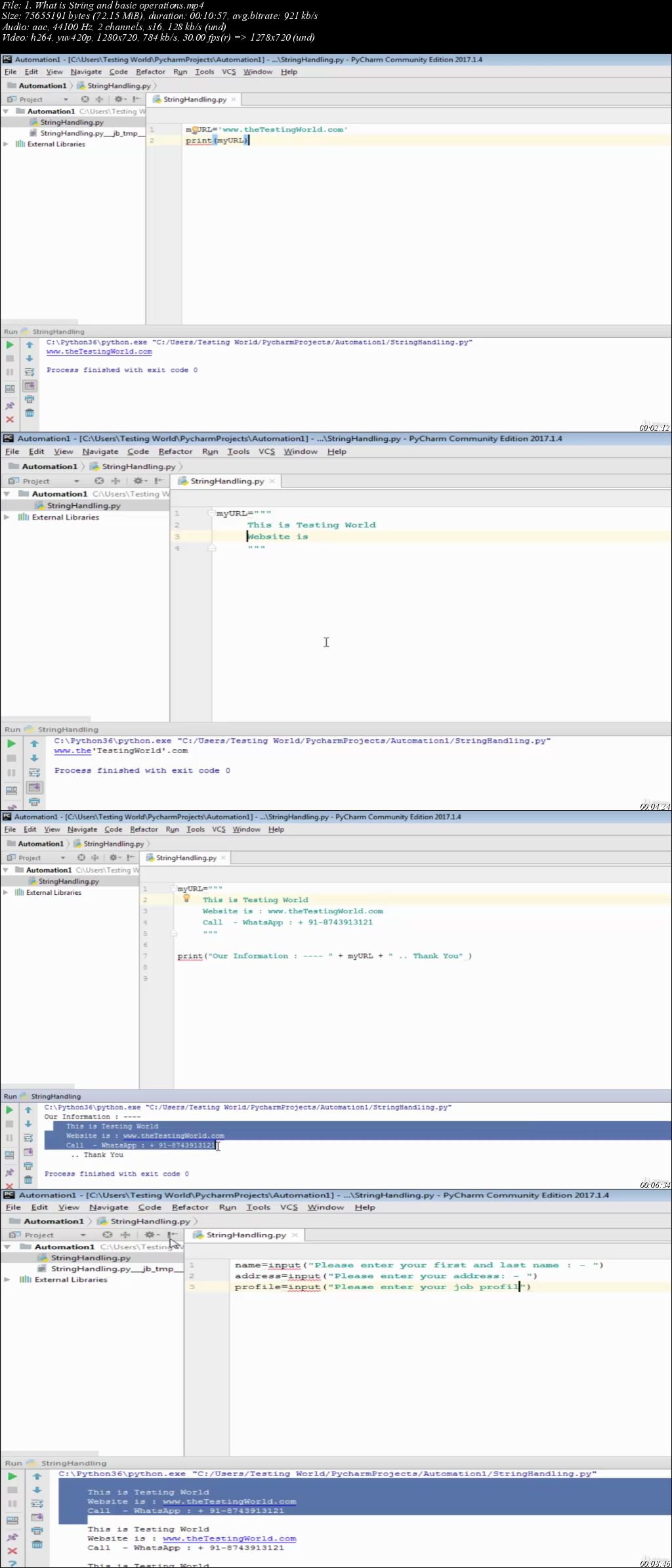Click Clear All trash icon in 00:02:12 frame
This screenshot has width=672, height=1568.
30,413
